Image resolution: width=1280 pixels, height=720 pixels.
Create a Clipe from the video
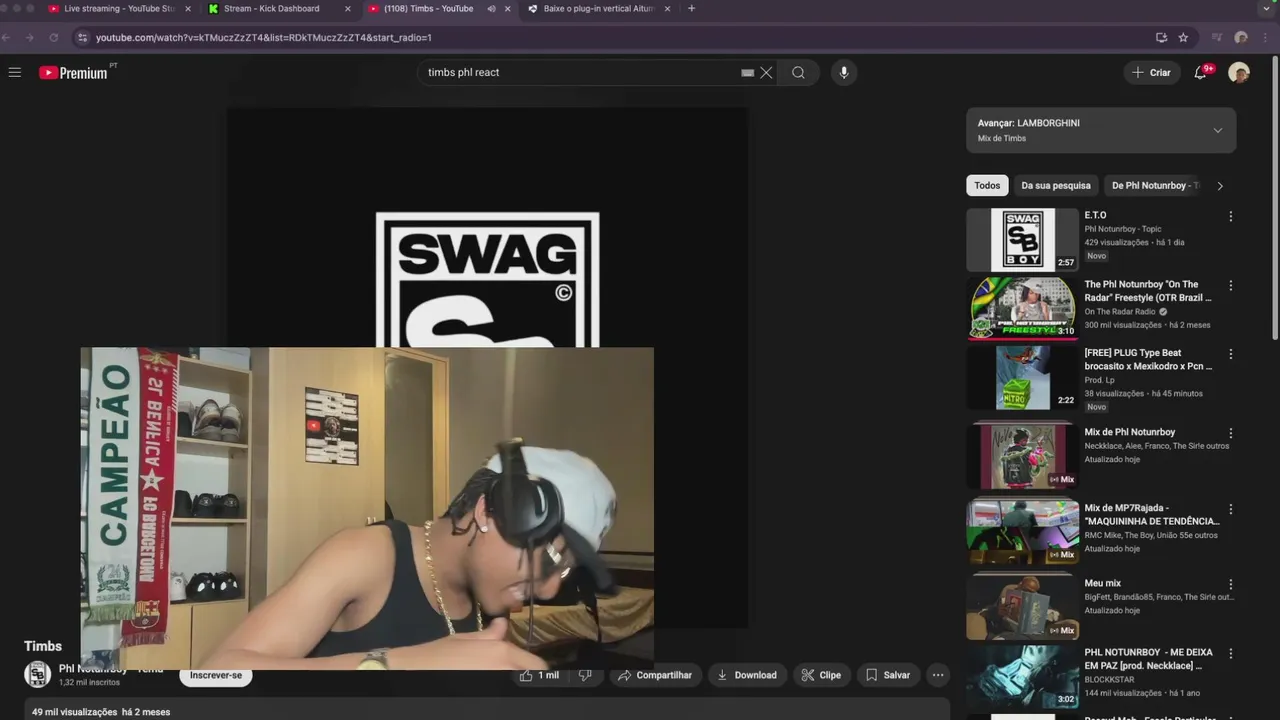[x=821, y=675]
